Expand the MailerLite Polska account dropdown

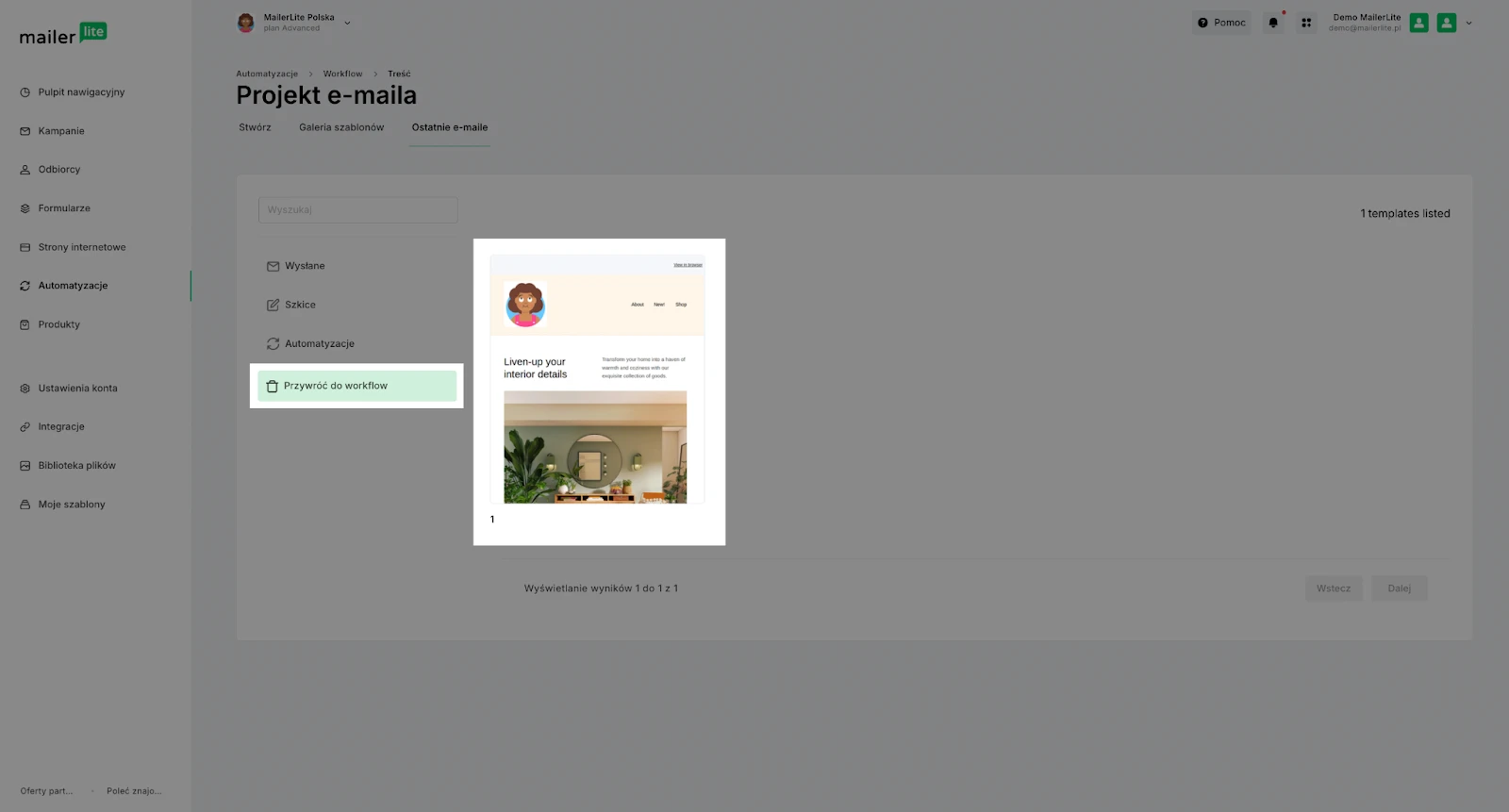click(347, 23)
